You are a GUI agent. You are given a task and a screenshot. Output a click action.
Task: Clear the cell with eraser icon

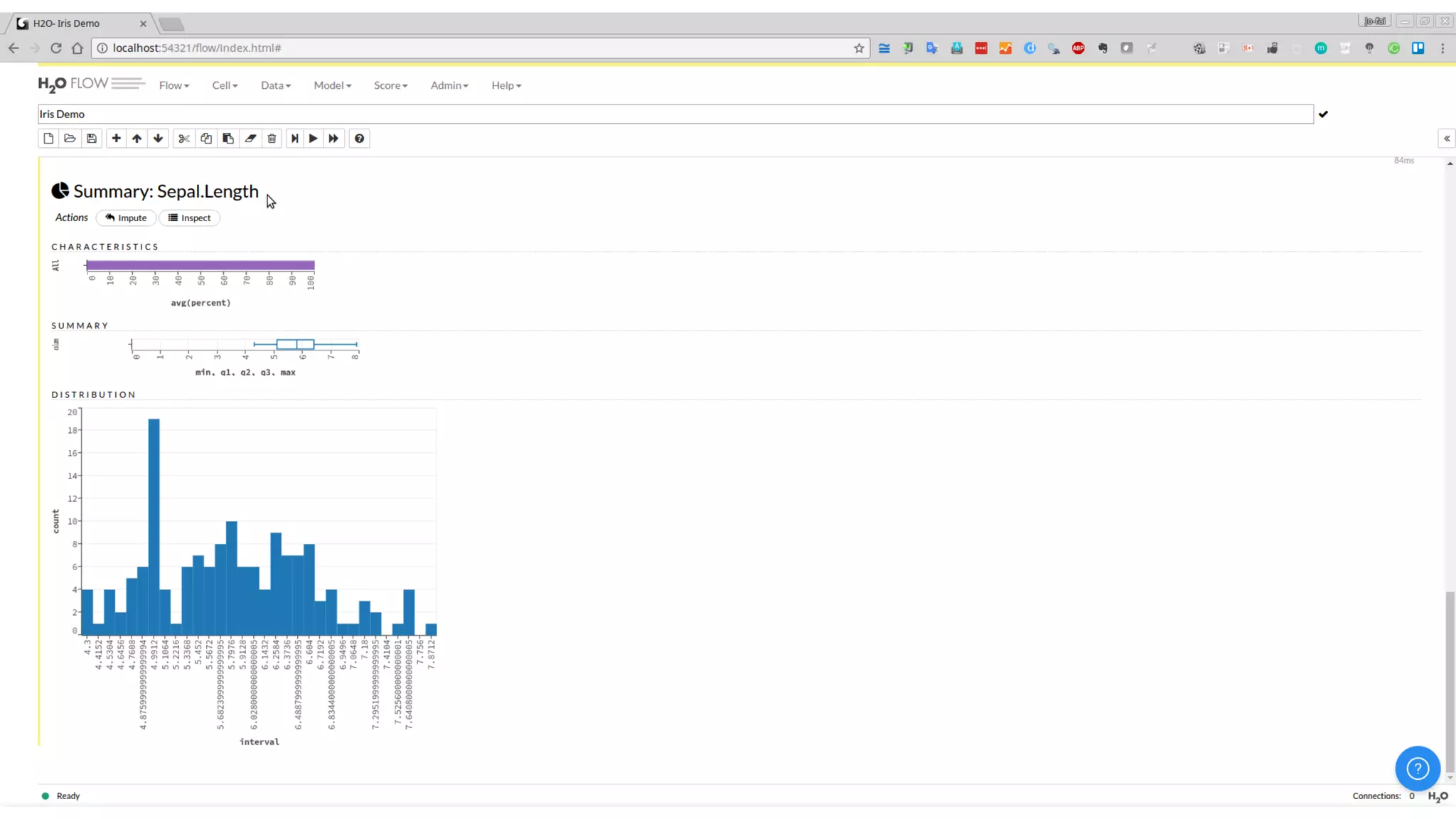point(250,139)
